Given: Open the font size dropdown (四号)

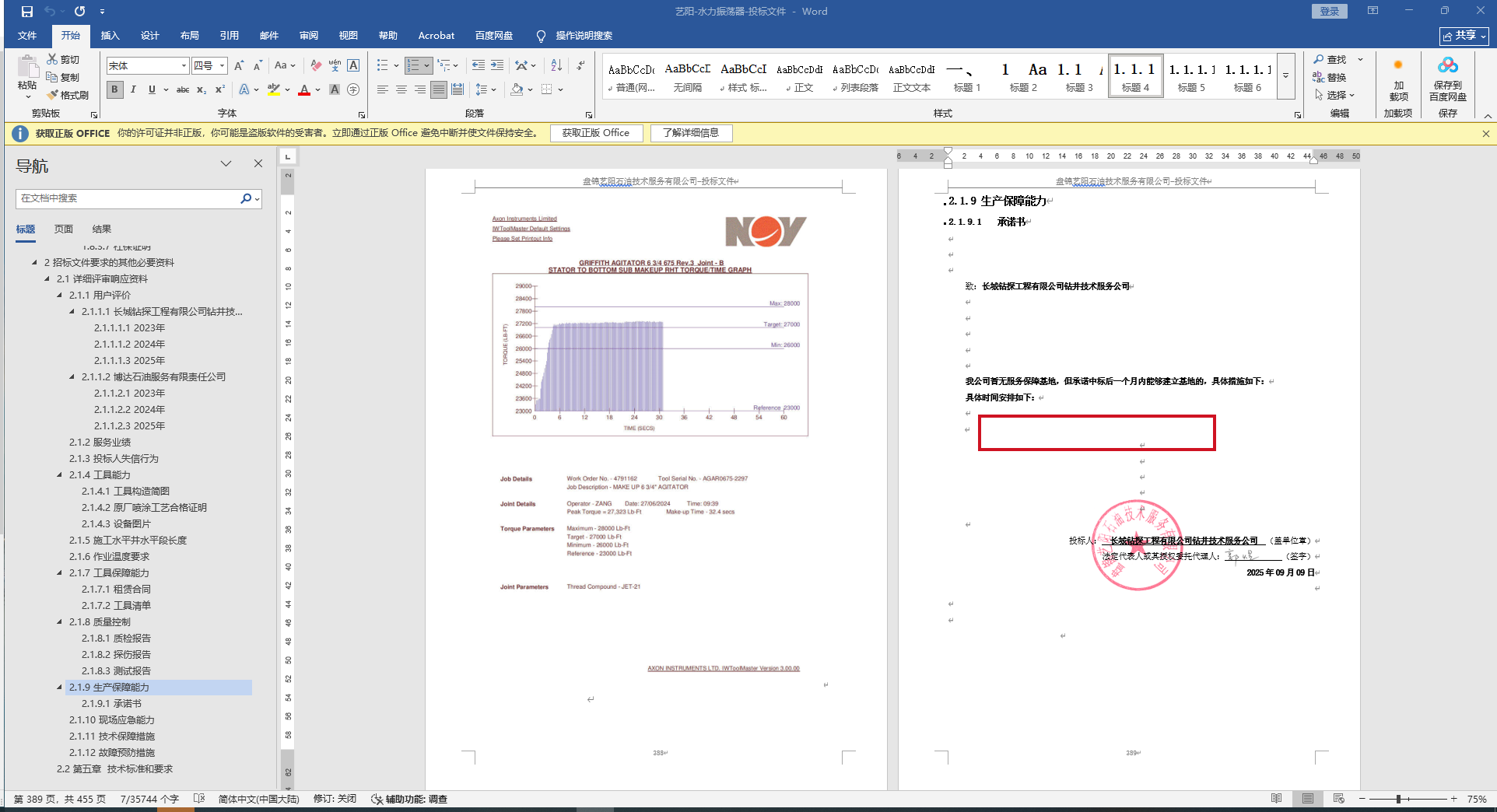Looking at the screenshot, I should tap(222, 66).
